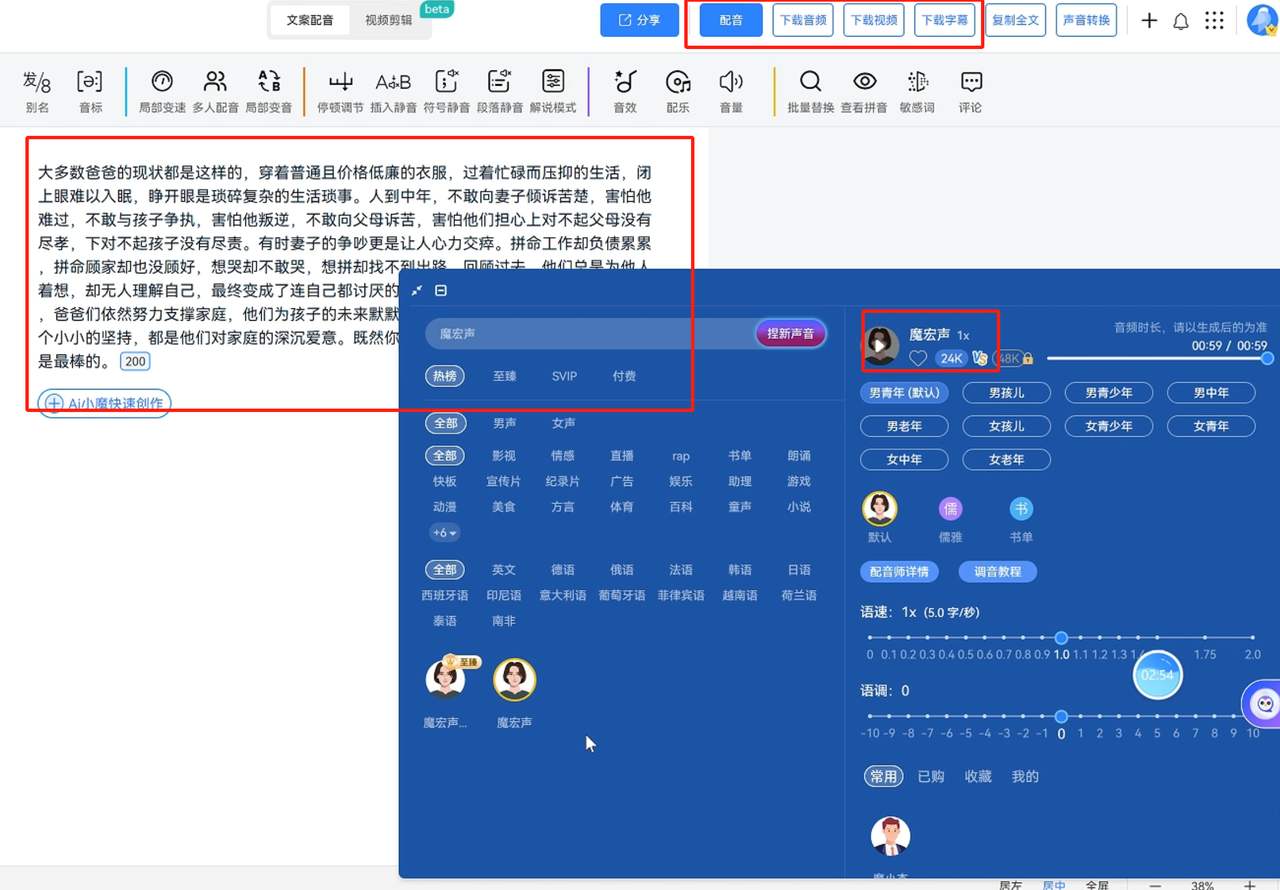The image size is (1280, 890).
Task: Choose the 男青少年 age style
Action: pyautogui.click(x=1109, y=393)
